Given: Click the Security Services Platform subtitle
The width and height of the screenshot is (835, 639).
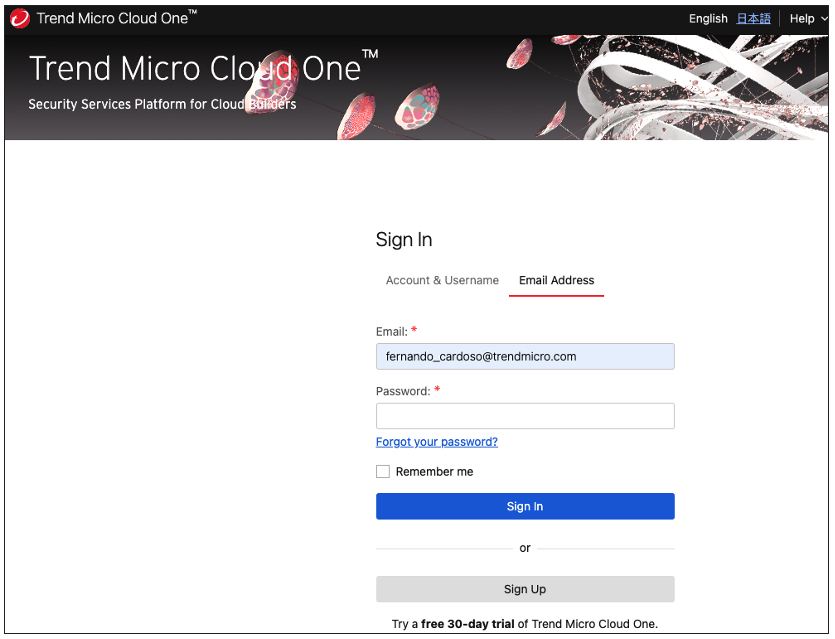Looking at the screenshot, I should (x=162, y=104).
